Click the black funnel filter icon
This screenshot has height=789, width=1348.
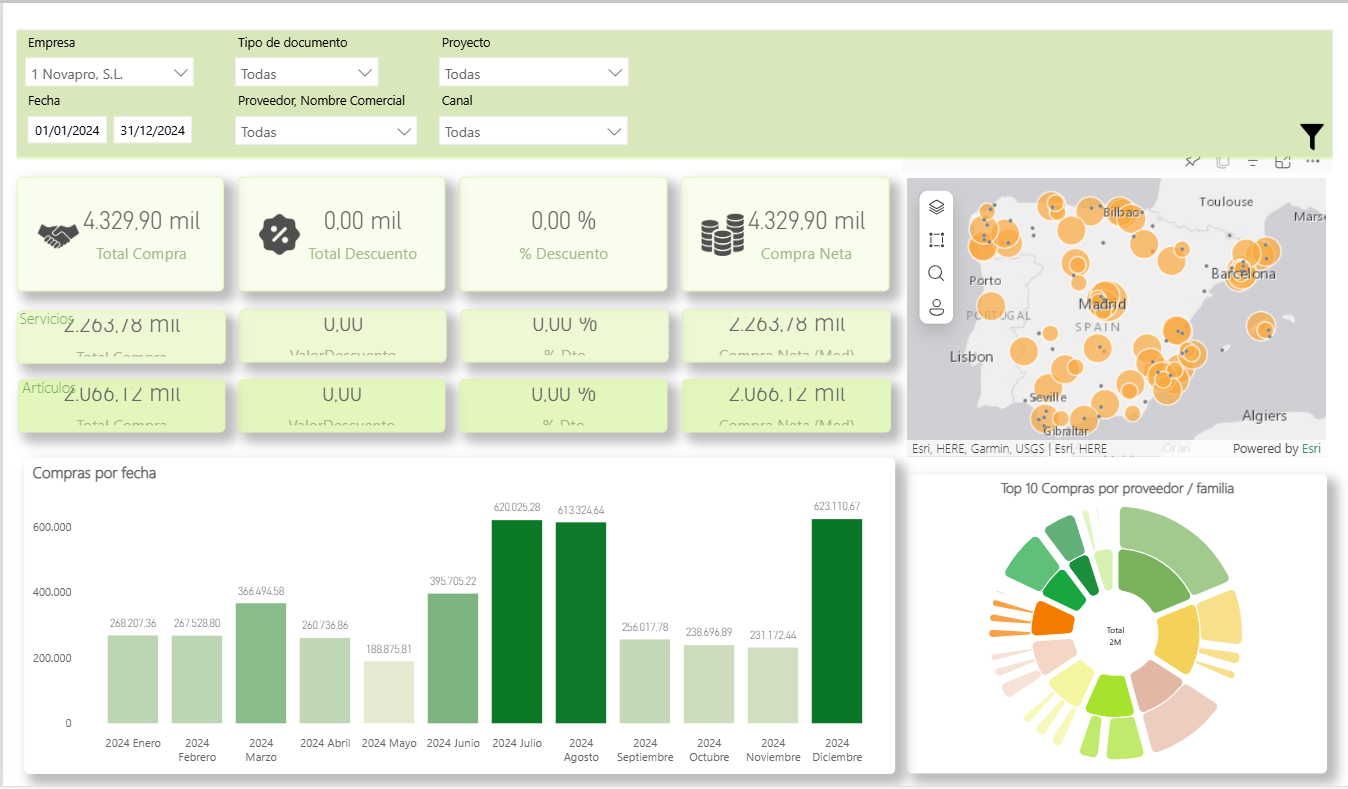click(1312, 136)
